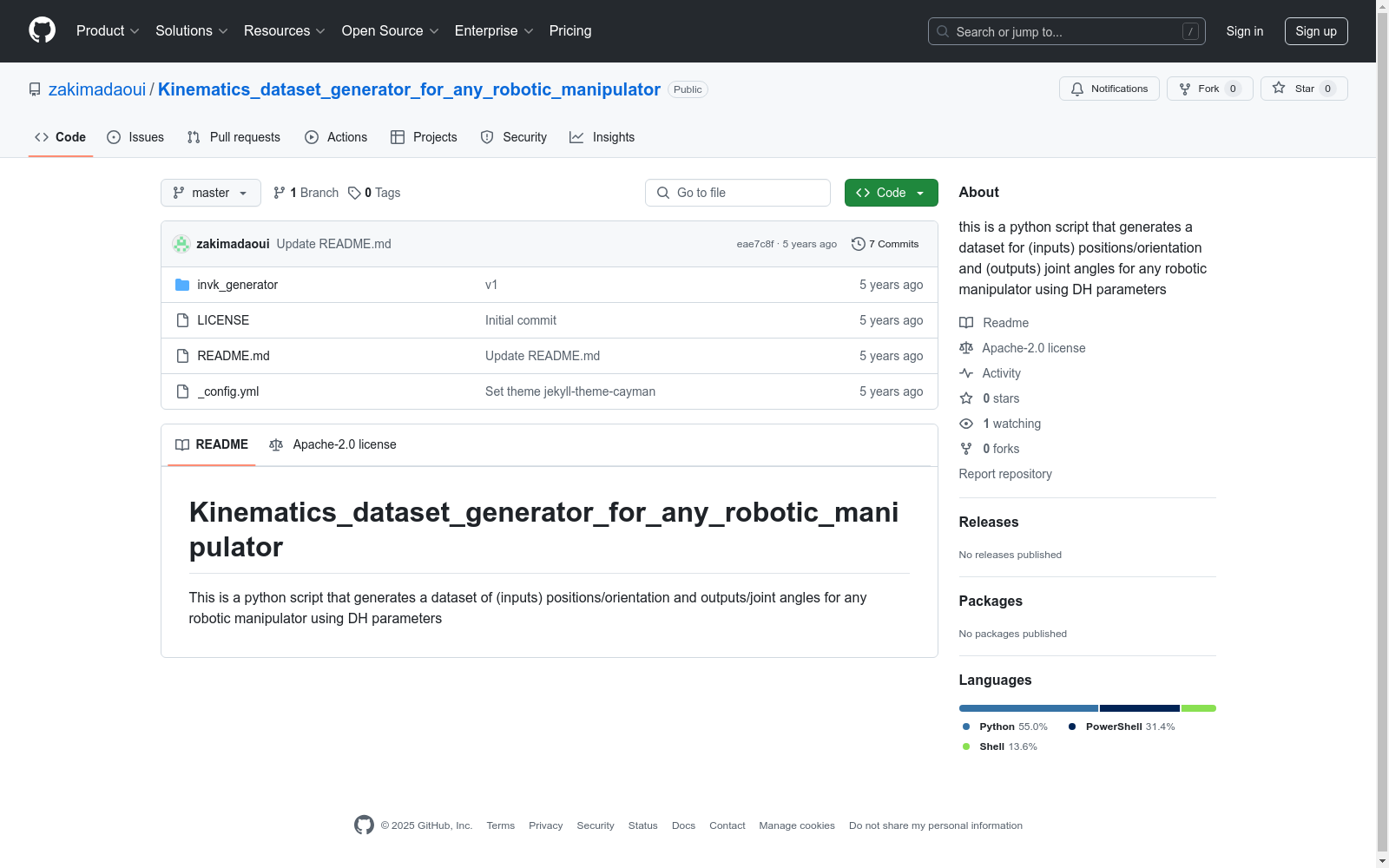Screen dimensions: 1389x868
Task: Click the tag icon beside 0 Tags
Action: [354, 193]
